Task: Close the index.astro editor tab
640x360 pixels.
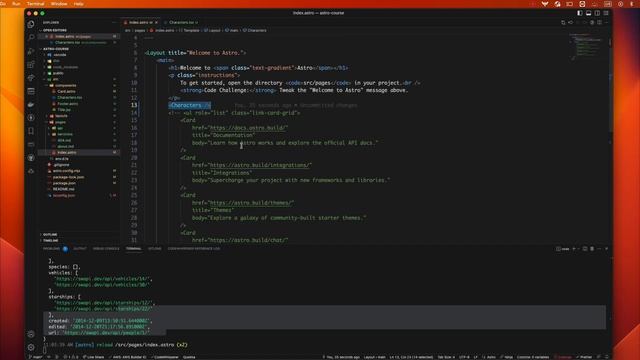Action: coord(156,22)
